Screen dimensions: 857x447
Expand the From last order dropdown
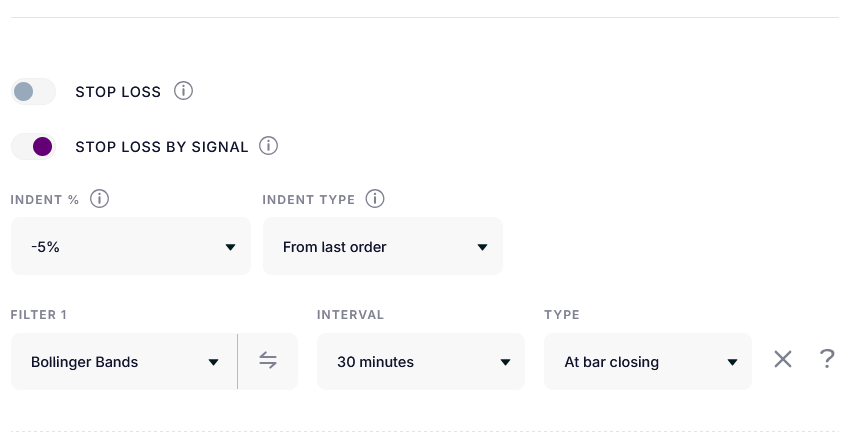(x=383, y=246)
